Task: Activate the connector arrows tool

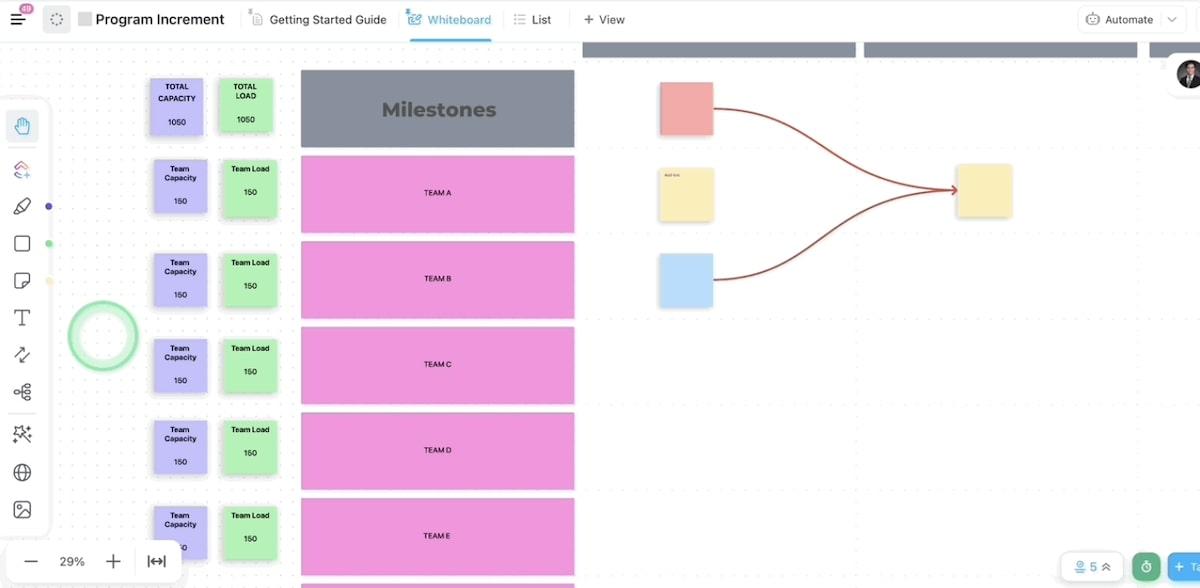Action: point(22,355)
